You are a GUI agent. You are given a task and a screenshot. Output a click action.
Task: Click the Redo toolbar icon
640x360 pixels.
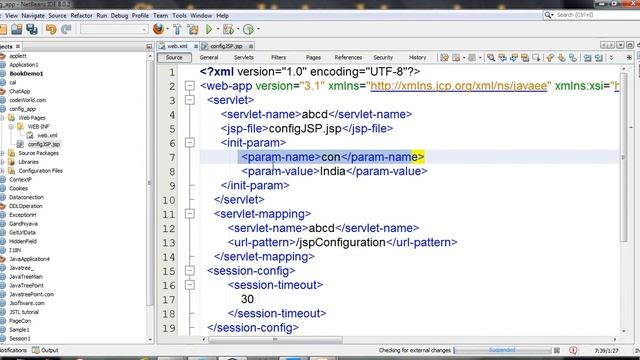click(x=66, y=29)
